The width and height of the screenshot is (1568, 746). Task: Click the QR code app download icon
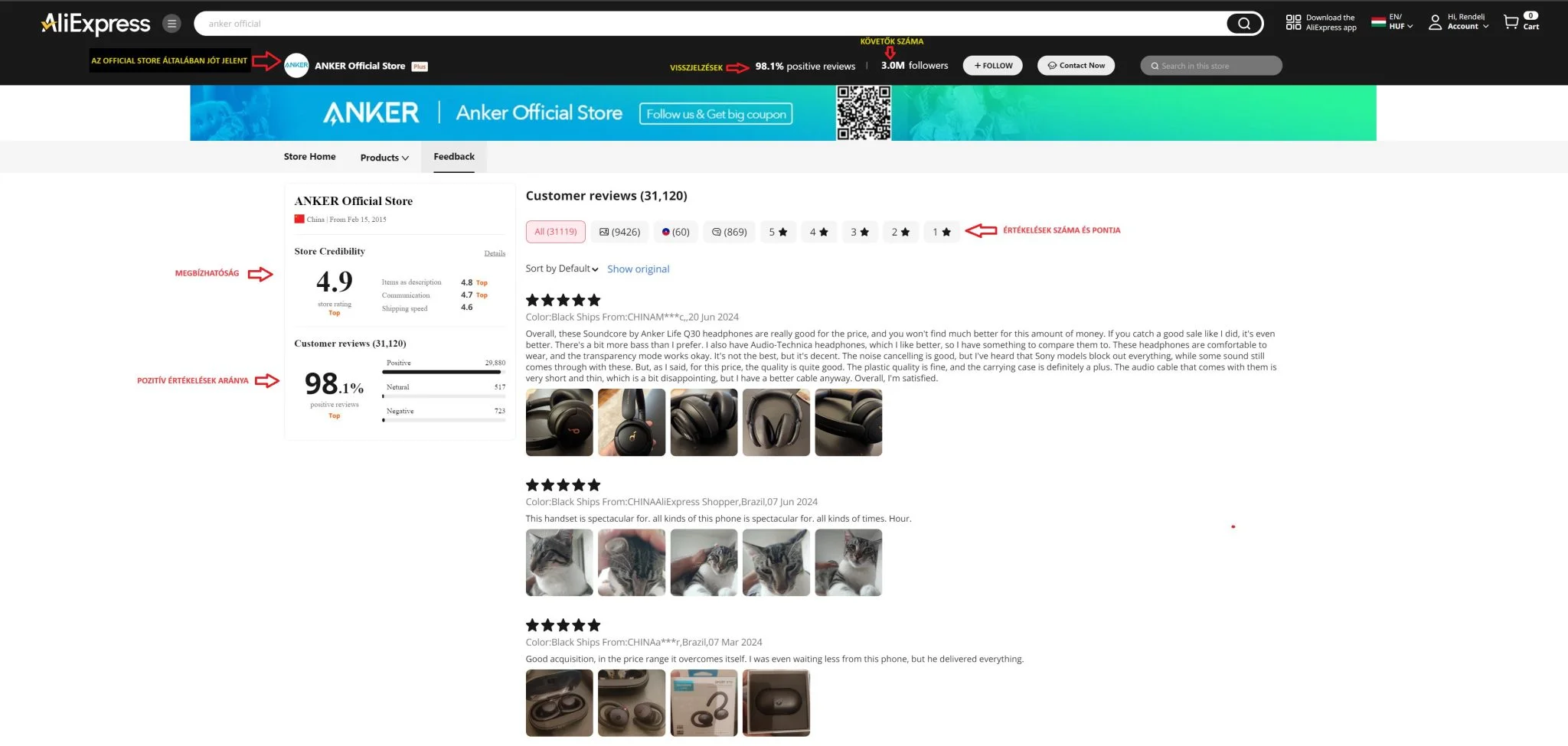tap(1293, 22)
